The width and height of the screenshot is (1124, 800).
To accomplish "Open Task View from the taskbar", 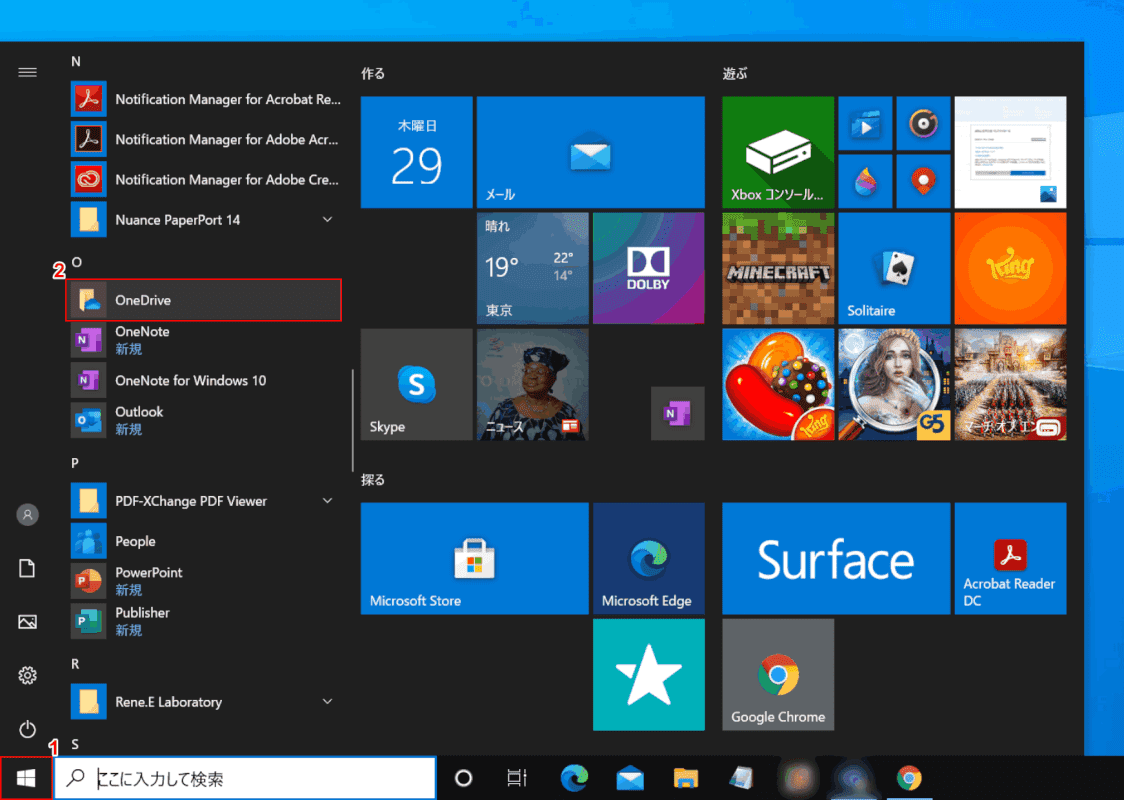I will click(517, 778).
